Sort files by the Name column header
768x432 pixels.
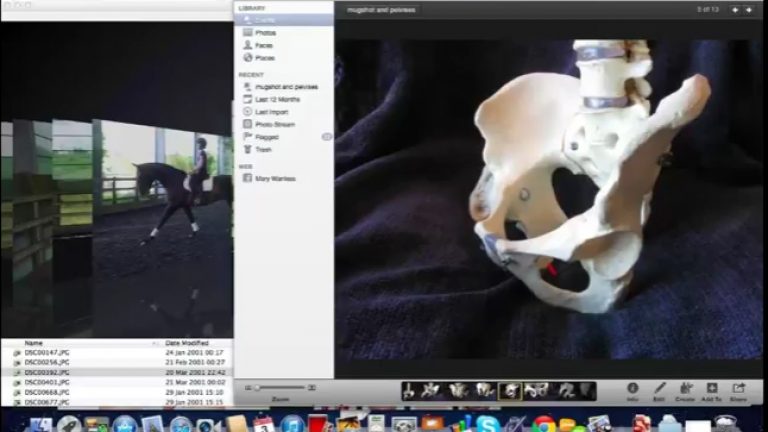(35, 343)
